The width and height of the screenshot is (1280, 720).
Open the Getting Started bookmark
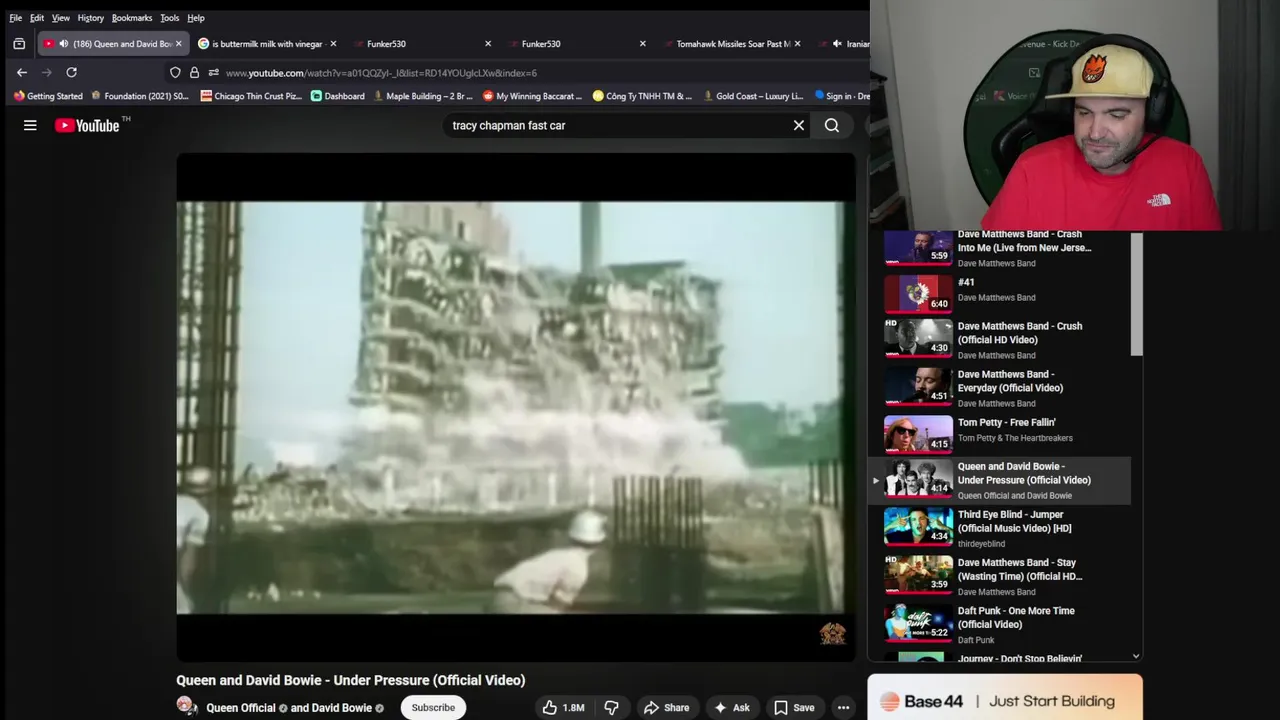(x=48, y=96)
